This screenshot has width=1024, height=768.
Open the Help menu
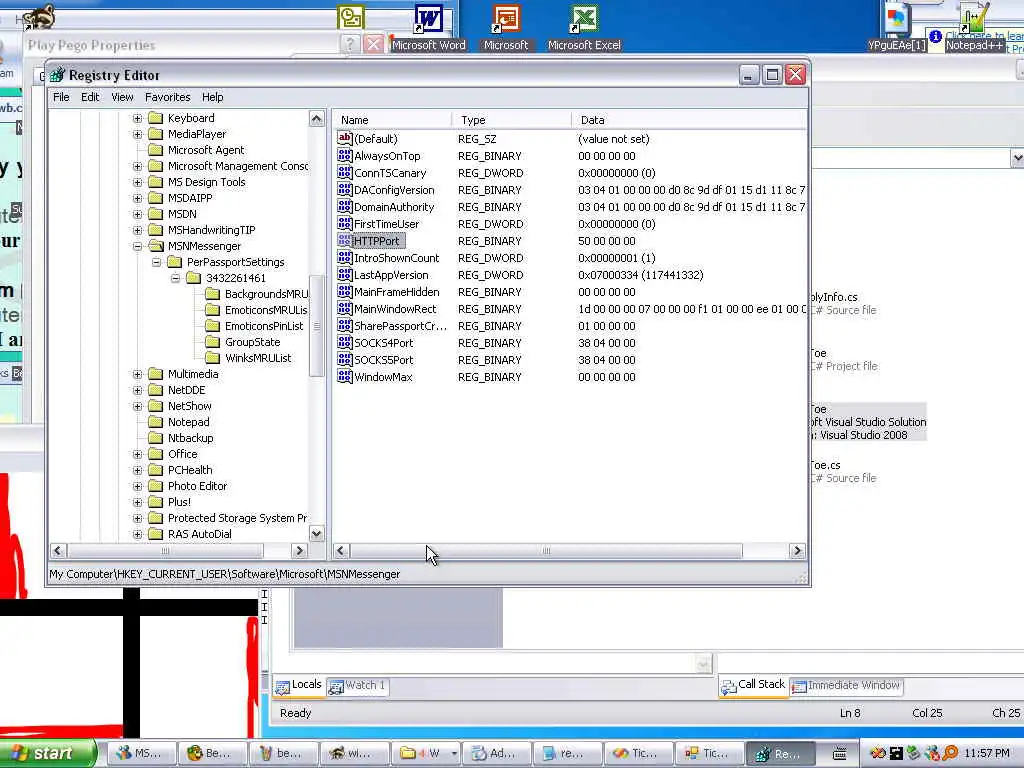click(212, 97)
